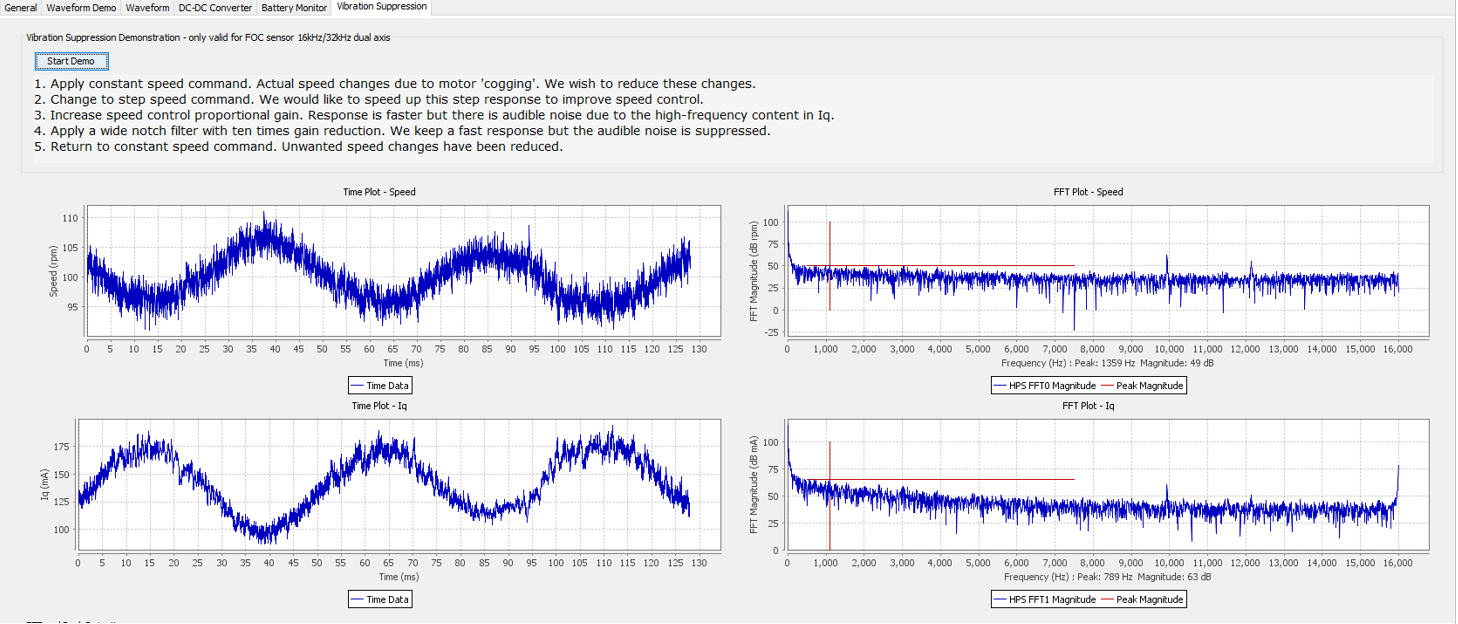Viewport: 1458px width, 624px height.
Task: Click Time Data legend under Iq time plot
Action: 379,600
